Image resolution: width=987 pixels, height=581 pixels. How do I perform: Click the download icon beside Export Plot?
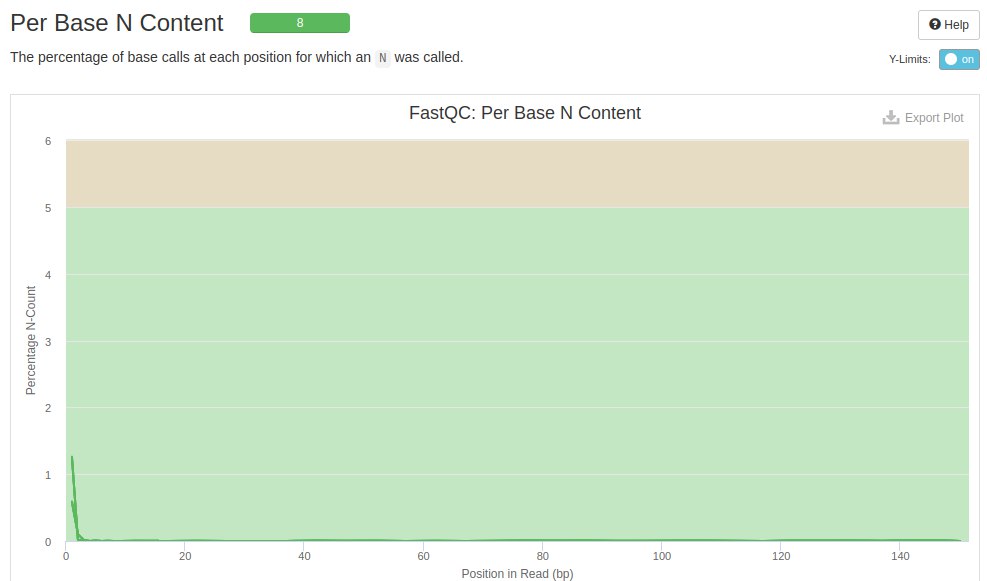891,118
